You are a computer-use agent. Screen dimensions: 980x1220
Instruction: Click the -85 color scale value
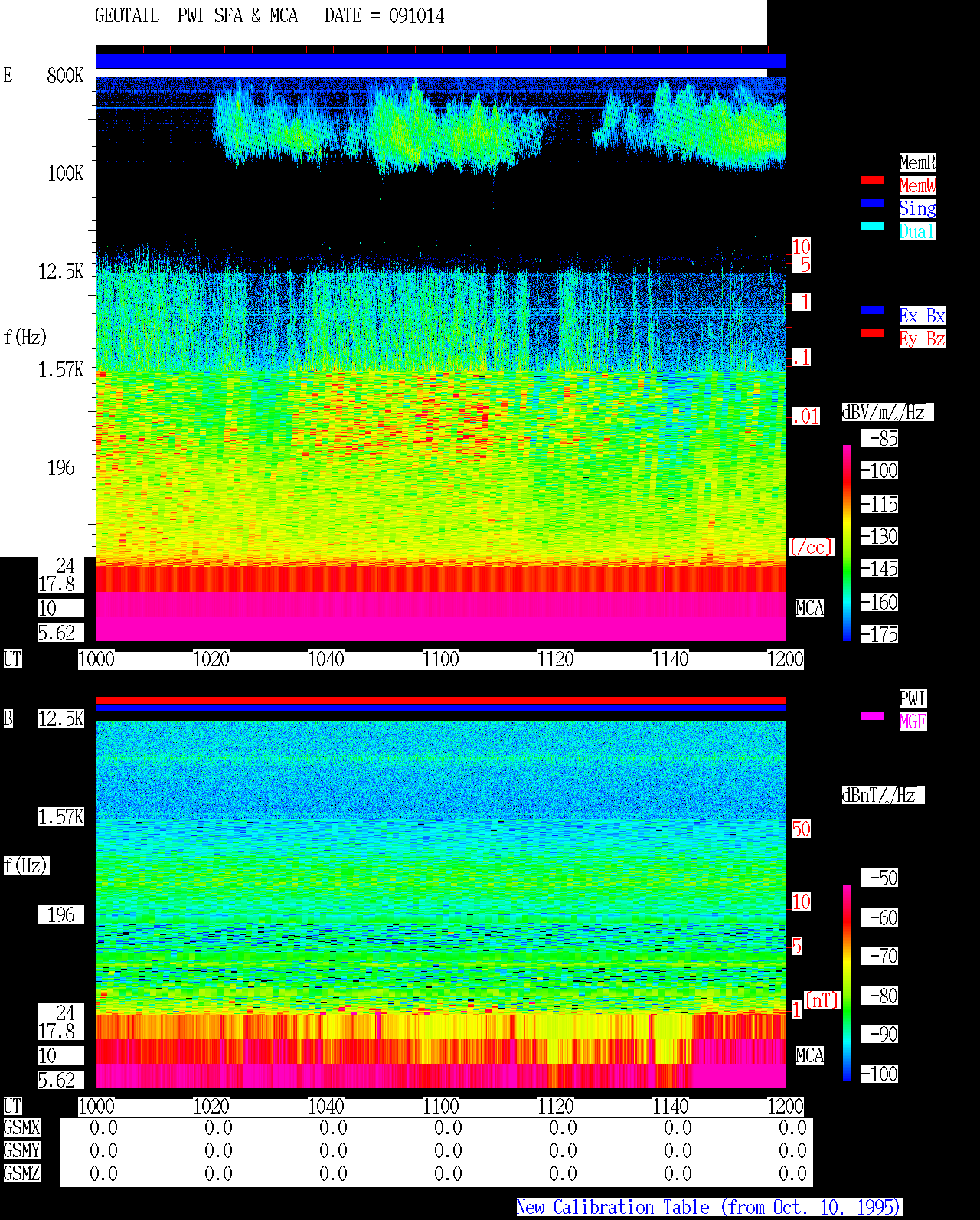coord(880,438)
